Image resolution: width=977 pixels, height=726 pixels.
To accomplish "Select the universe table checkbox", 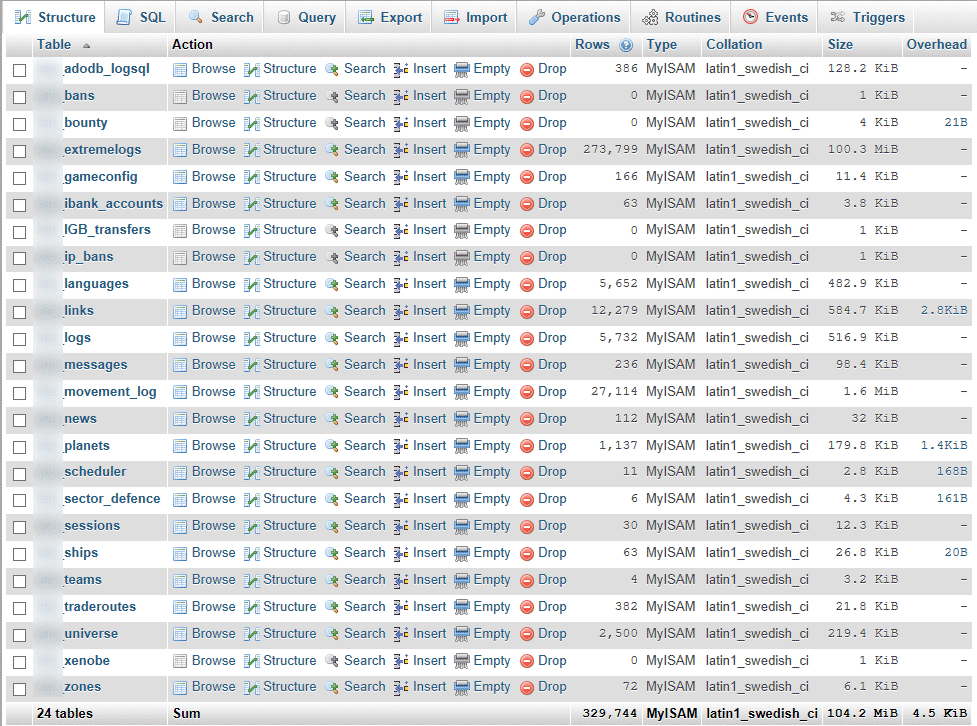I will click(x=19, y=635).
